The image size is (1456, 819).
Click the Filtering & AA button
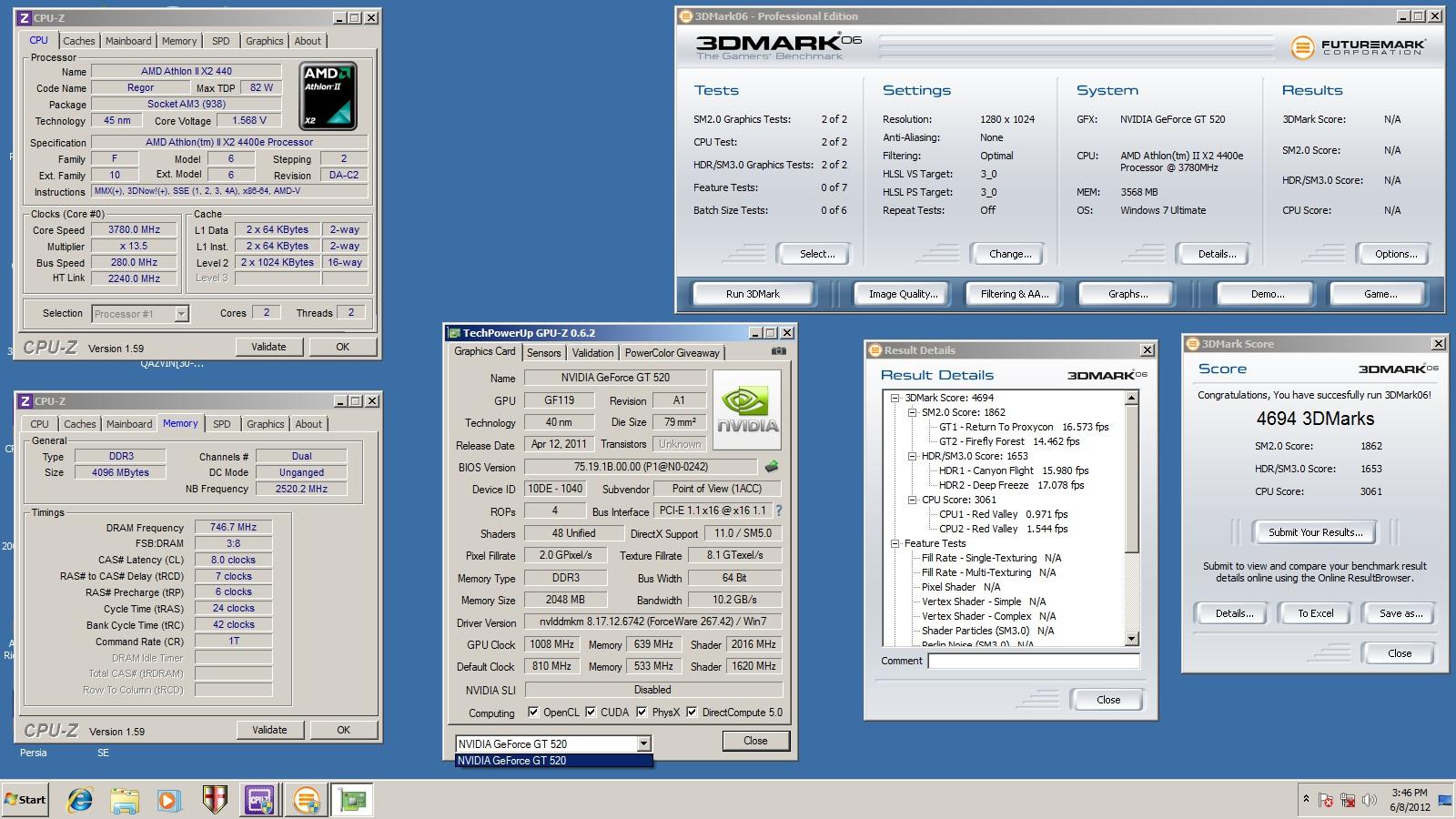(x=1015, y=294)
